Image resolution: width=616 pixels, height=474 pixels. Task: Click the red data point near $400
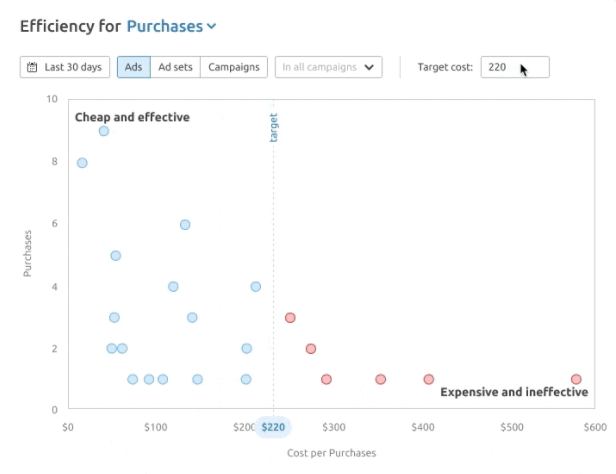pyautogui.click(x=429, y=380)
